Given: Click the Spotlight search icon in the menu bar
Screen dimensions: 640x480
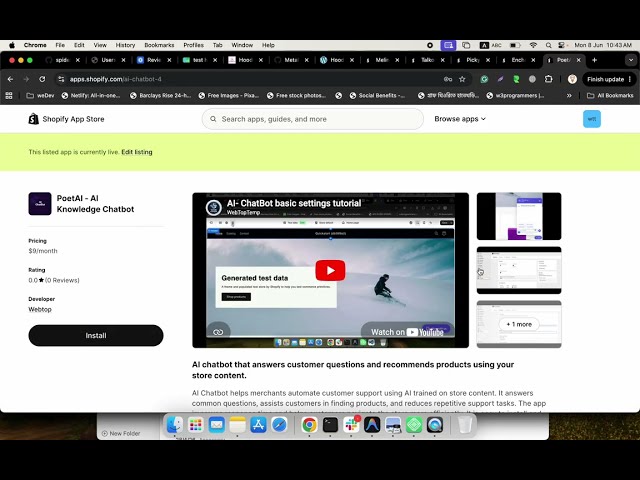Looking at the screenshot, I should point(549,45).
